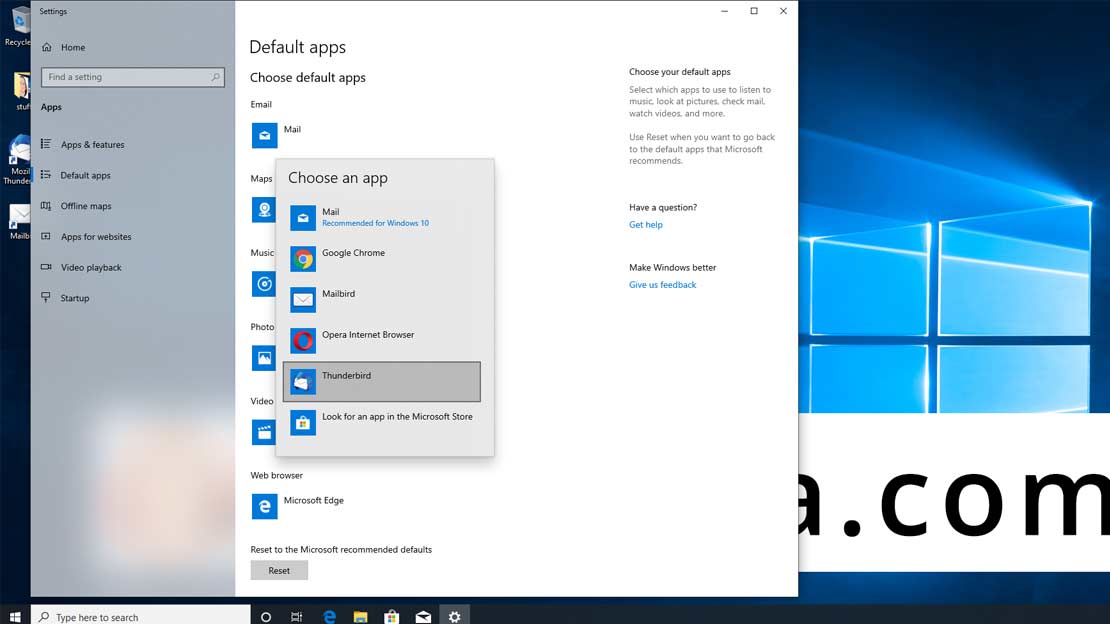This screenshot has width=1110, height=624.
Task: Click the Google Chrome icon in the list
Action: [x=303, y=259]
